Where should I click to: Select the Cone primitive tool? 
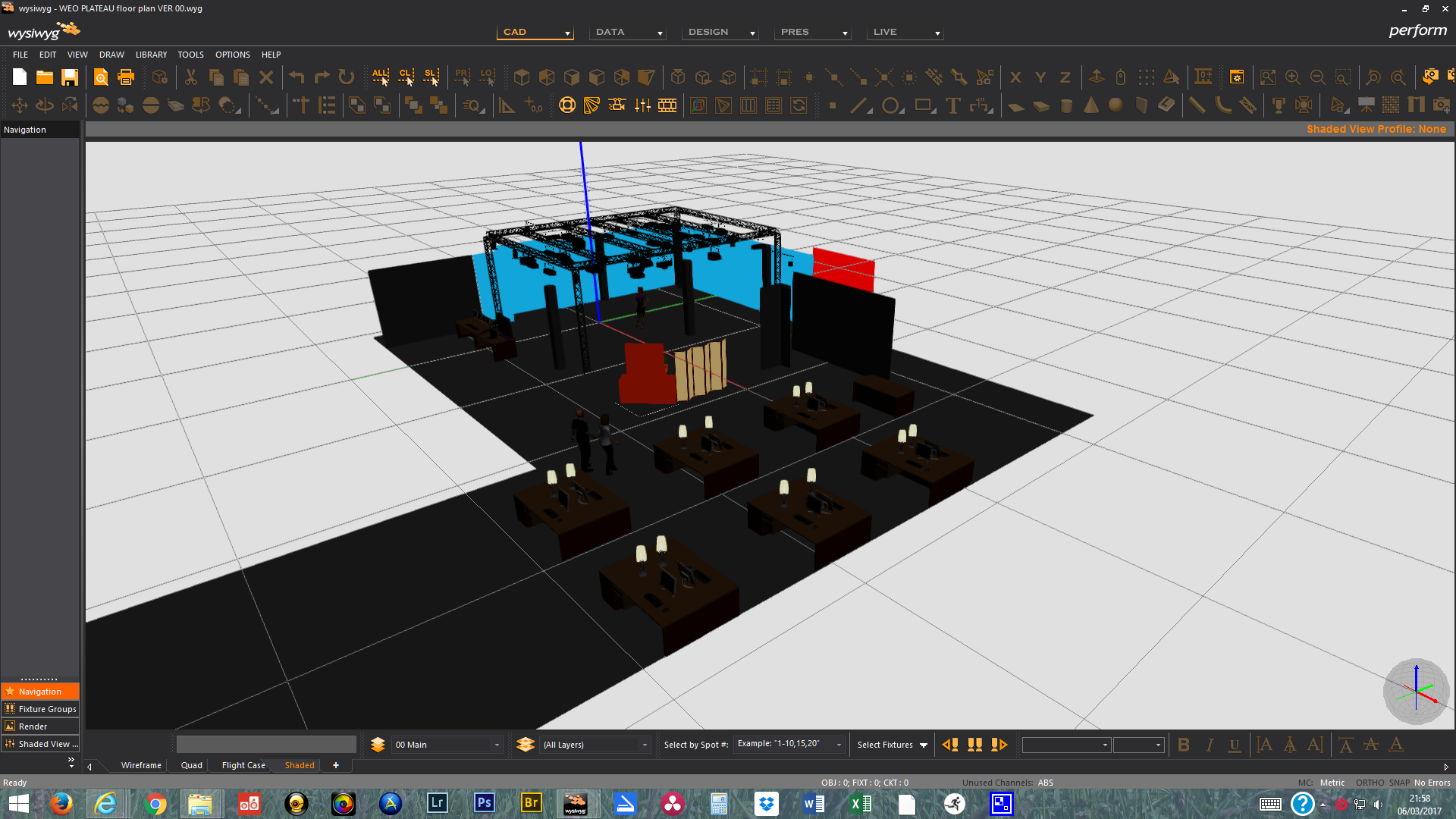pyautogui.click(x=1091, y=106)
